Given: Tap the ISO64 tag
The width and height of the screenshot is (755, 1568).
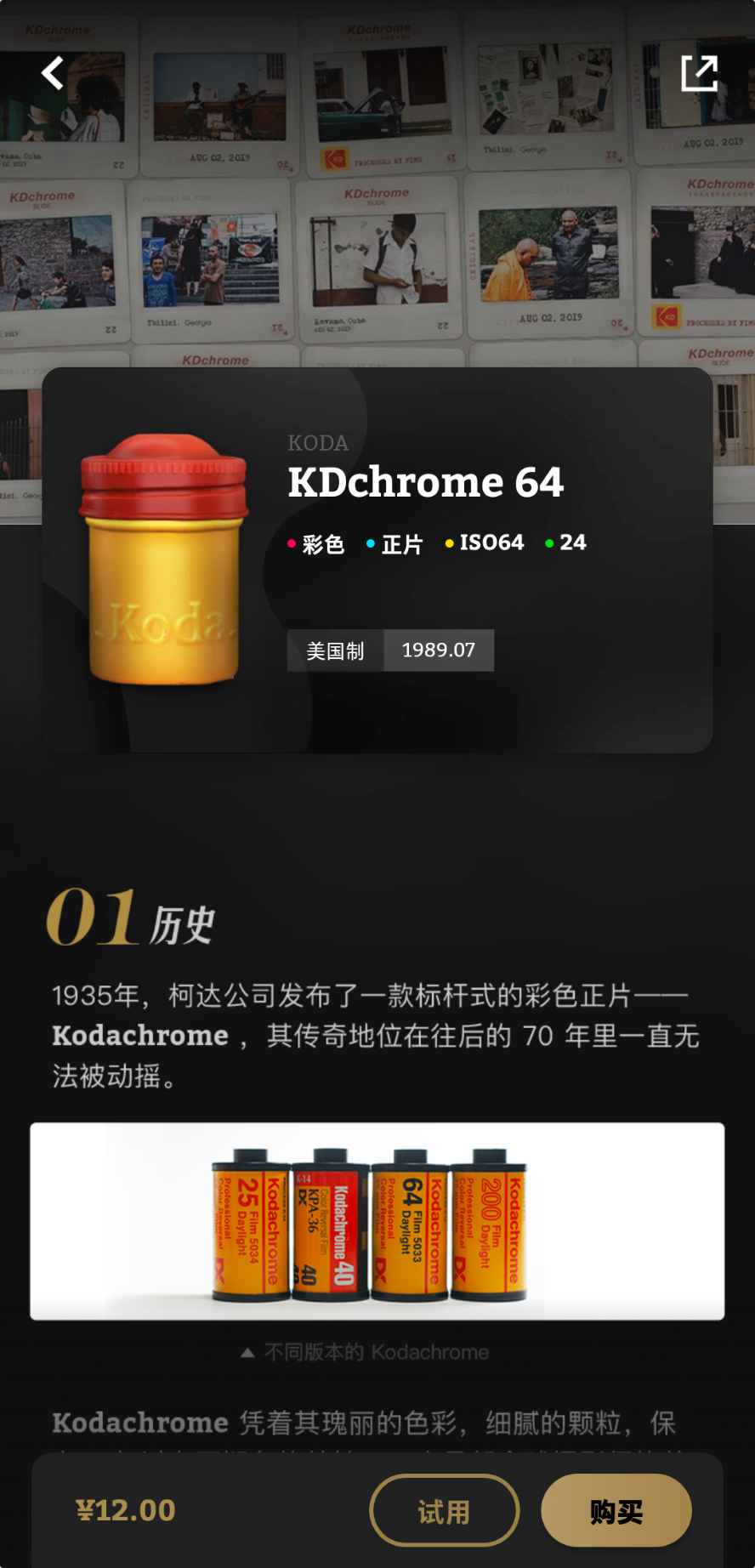Looking at the screenshot, I should pyautogui.click(x=485, y=543).
